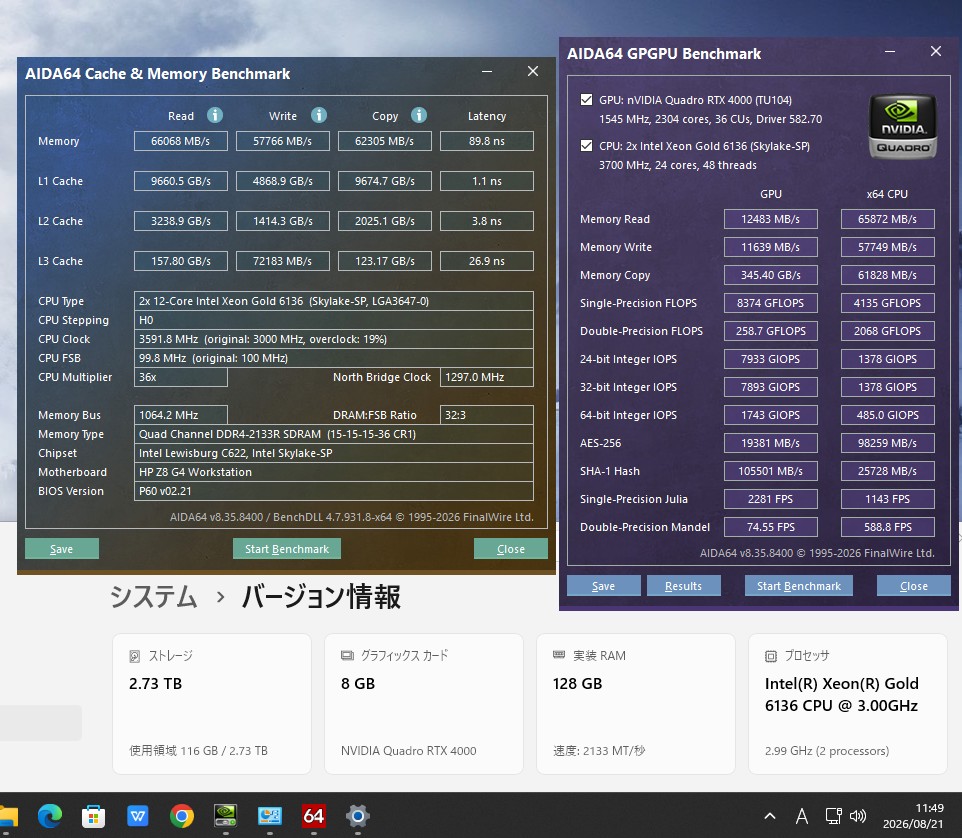Click the NVIDIA Quadro logo badge
The width and height of the screenshot is (962, 838).
902,127
